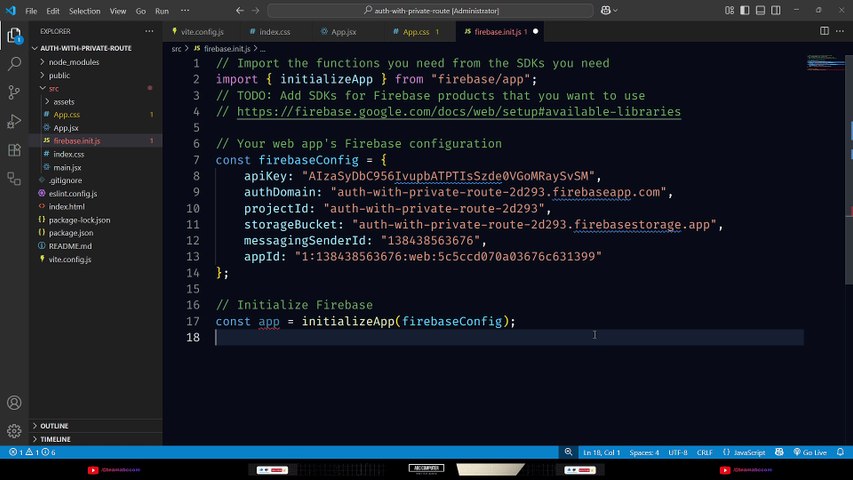853x480 pixels.
Task: Open editor More Actions ellipsis
Action: pos(840,31)
